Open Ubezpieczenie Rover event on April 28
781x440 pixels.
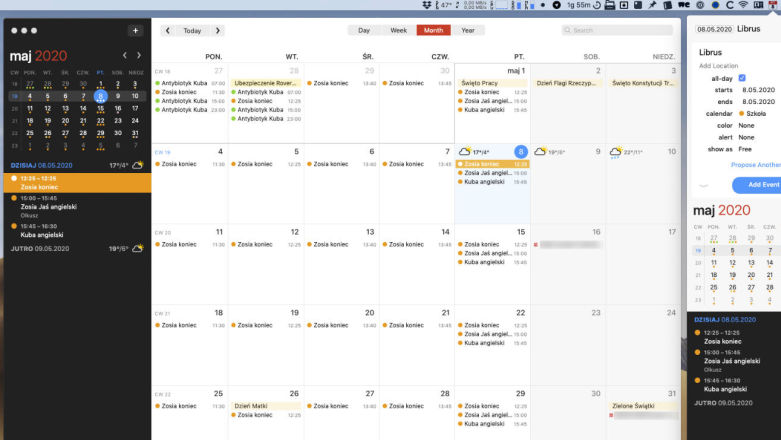coord(265,83)
